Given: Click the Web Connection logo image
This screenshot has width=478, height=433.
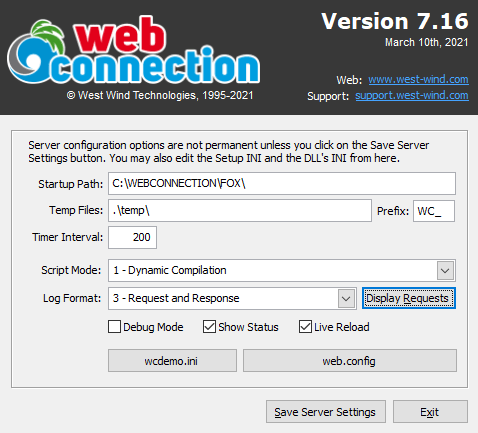Looking at the screenshot, I should [x=133, y=52].
